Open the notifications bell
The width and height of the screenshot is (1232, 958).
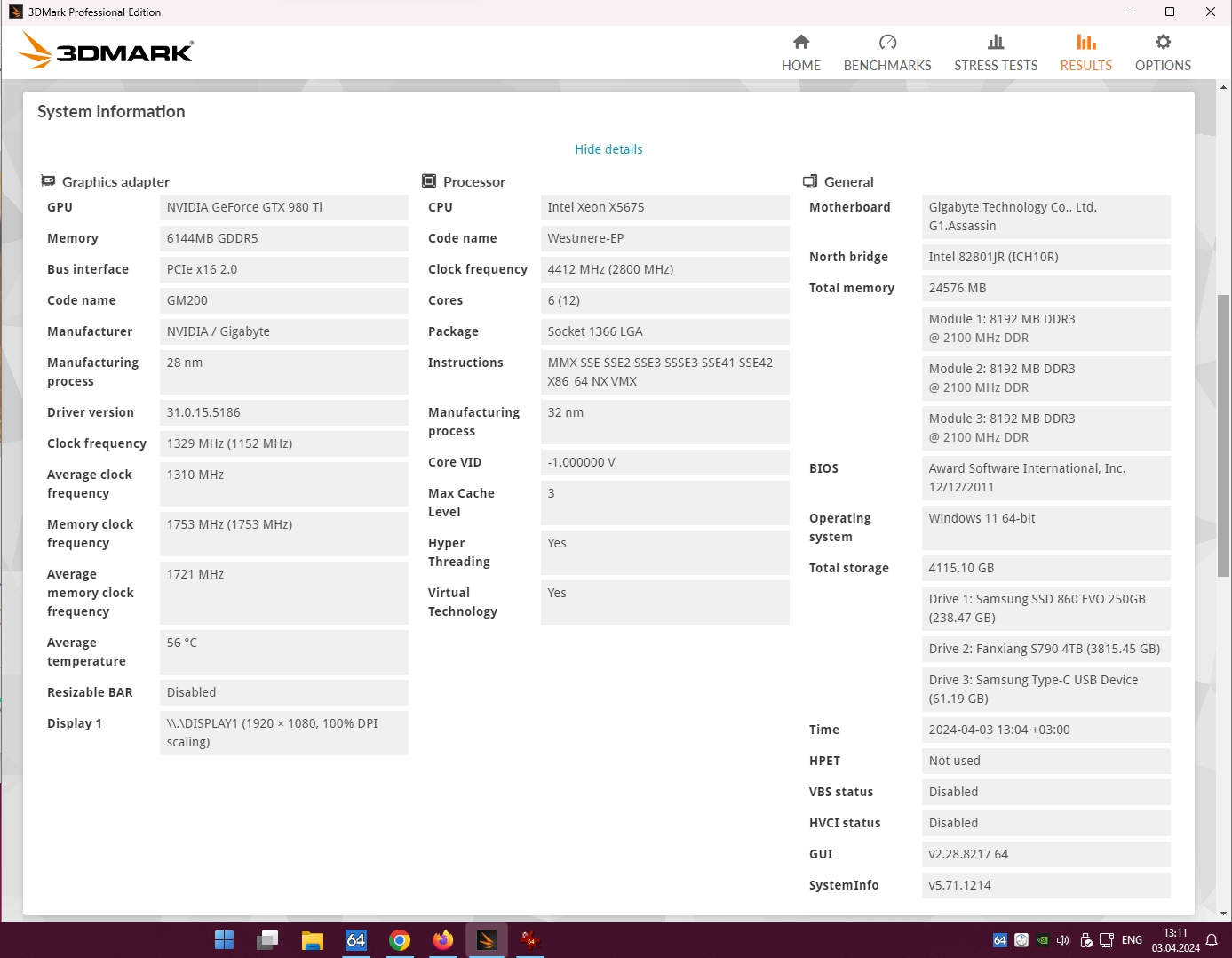pos(1212,940)
